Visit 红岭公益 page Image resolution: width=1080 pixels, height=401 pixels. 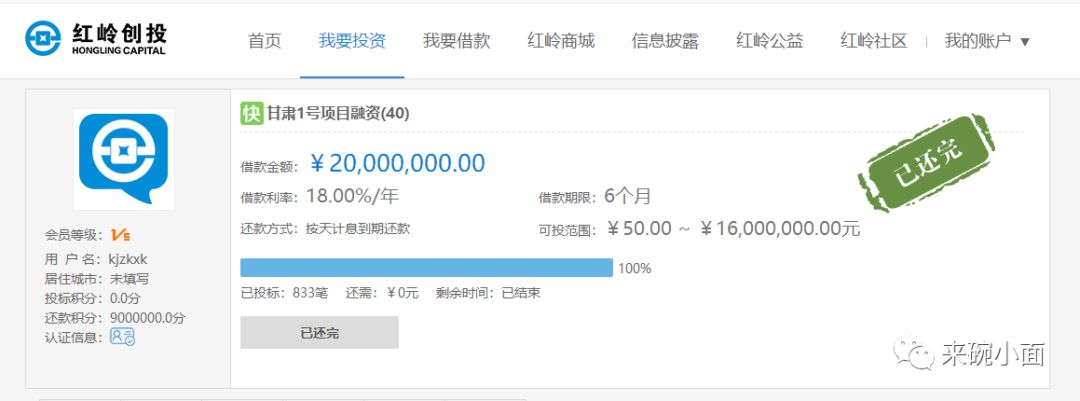tap(769, 41)
